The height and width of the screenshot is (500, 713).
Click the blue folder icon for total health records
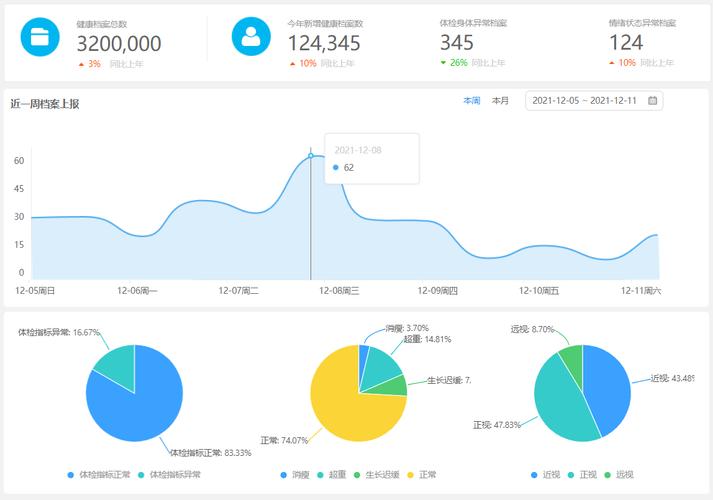(40, 37)
